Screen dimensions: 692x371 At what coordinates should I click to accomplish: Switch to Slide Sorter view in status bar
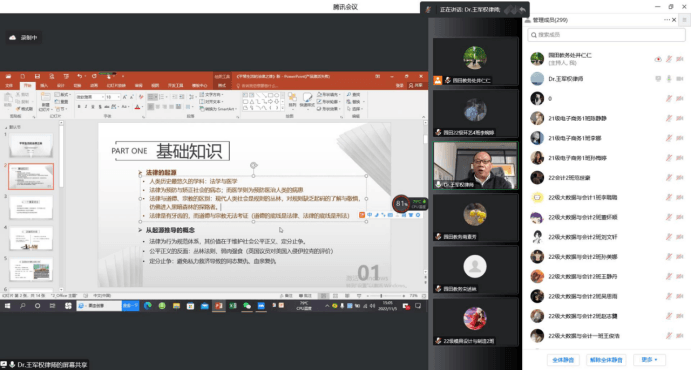click(x=335, y=296)
